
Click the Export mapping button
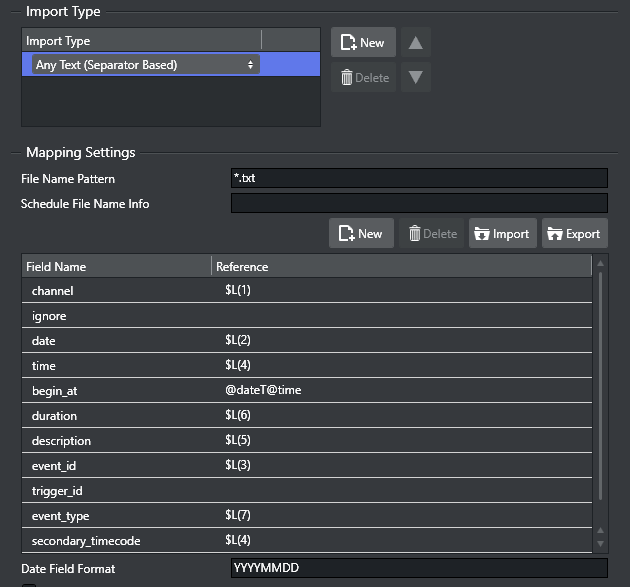click(574, 233)
